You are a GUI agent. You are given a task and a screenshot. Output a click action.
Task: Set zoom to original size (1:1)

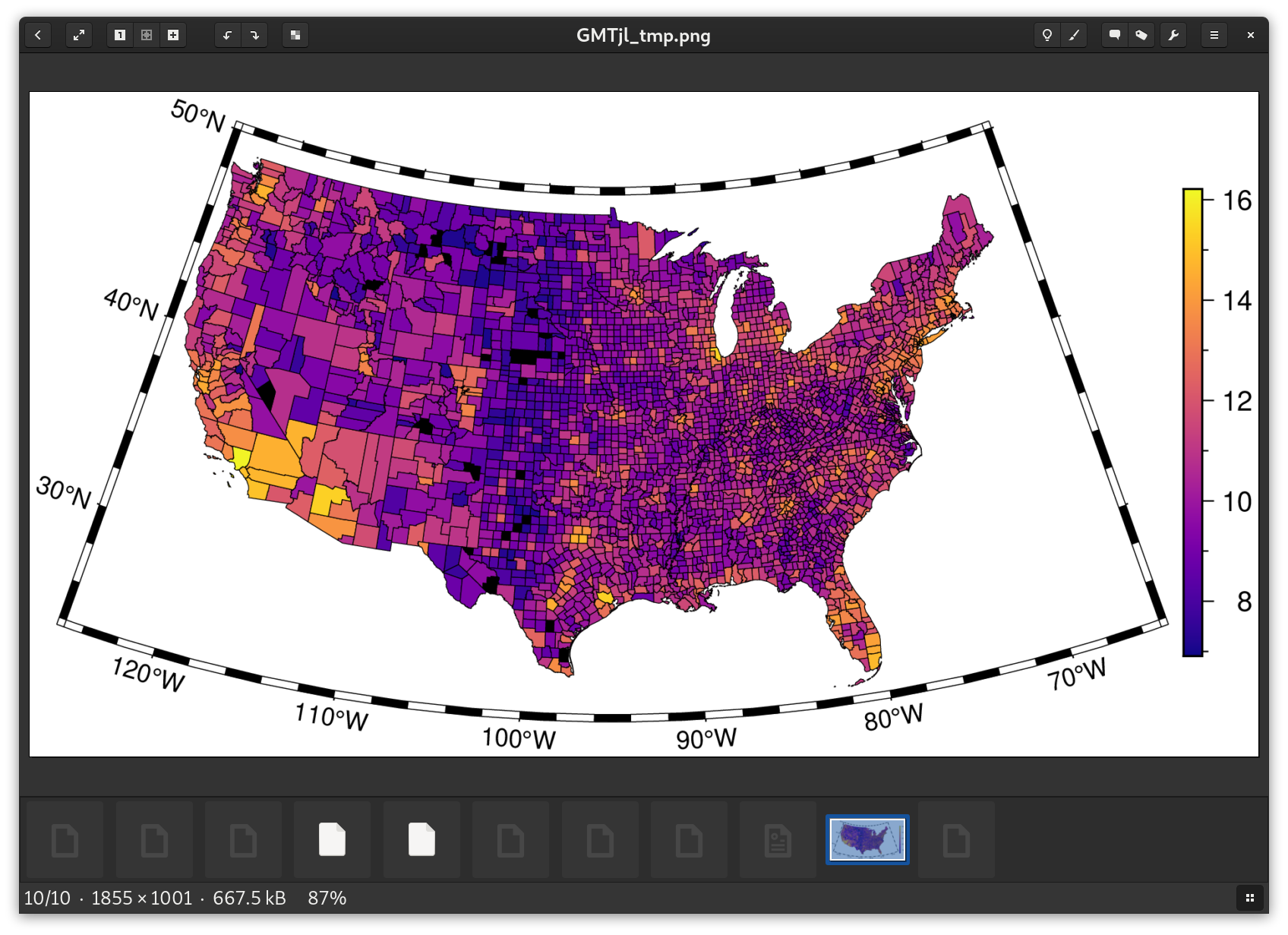[120, 35]
